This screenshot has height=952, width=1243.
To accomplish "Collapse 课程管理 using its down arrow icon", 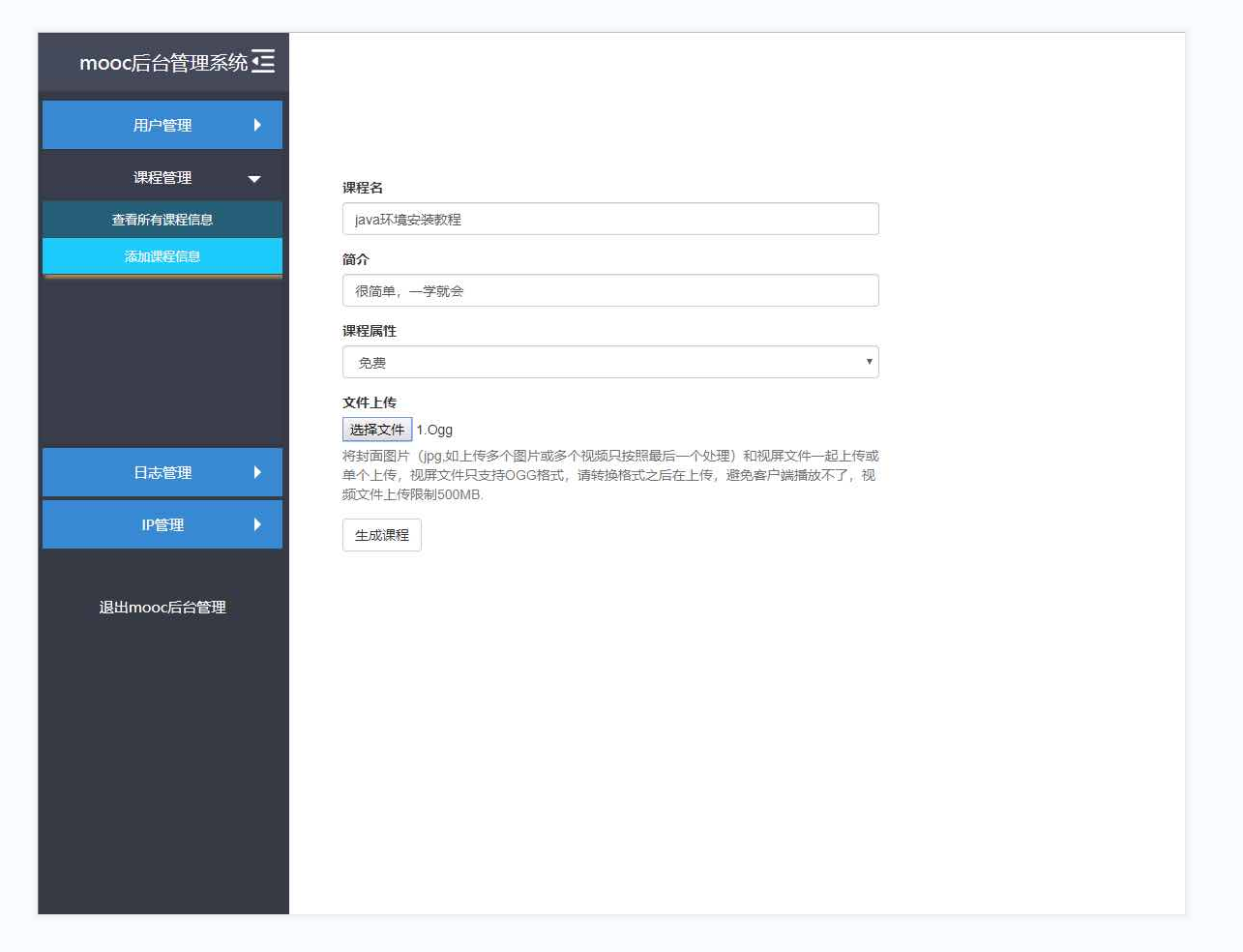I will [254, 177].
